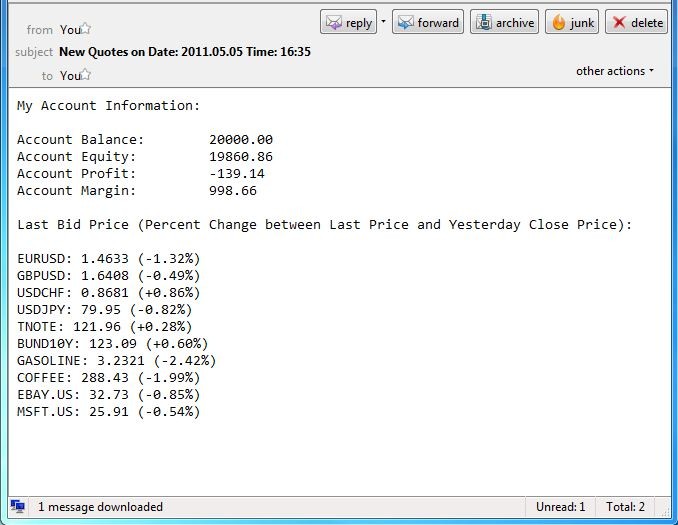Click the reply envelope button

(x=348, y=23)
